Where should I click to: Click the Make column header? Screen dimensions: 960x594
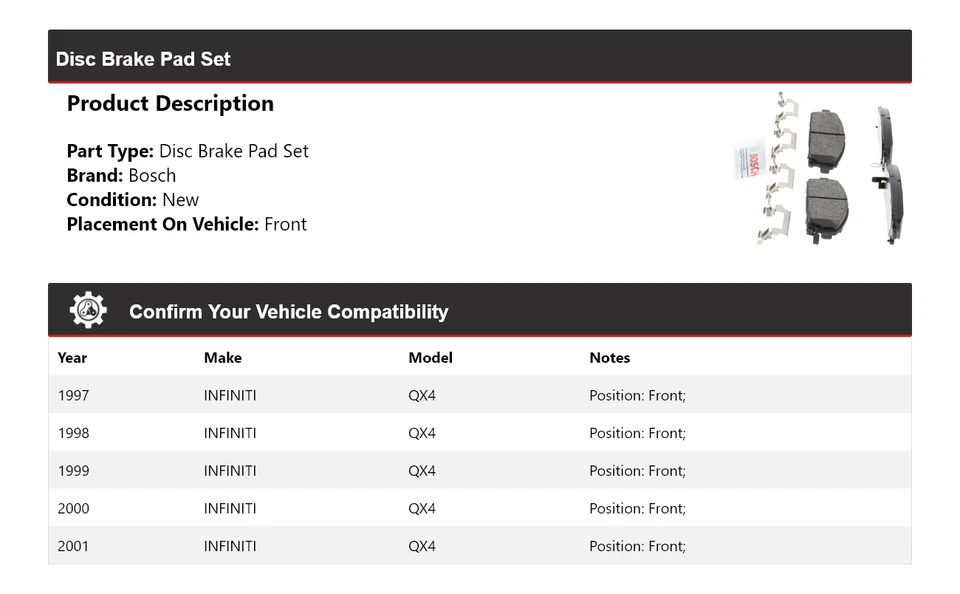click(222, 358)
